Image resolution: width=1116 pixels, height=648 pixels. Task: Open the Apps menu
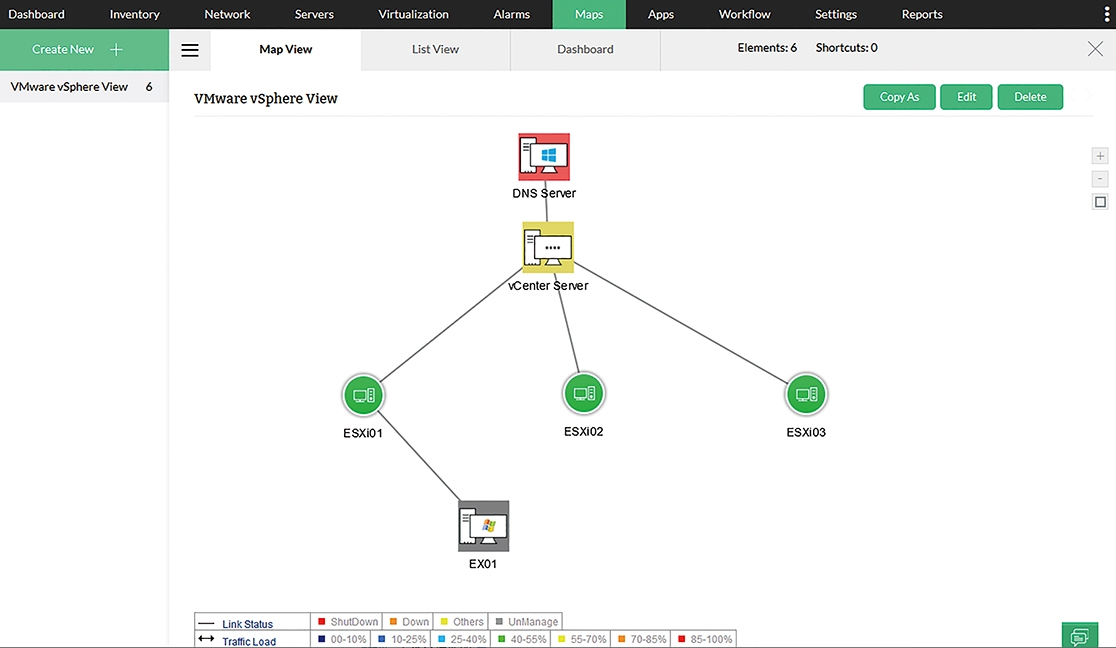[660, 14]
